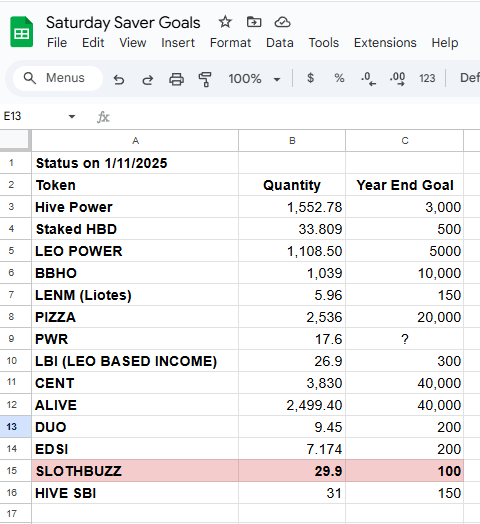Select the highlighted 'SLOTHBUZZ' cell
This screenshot has width=480, height=524.
pos(135,471)
